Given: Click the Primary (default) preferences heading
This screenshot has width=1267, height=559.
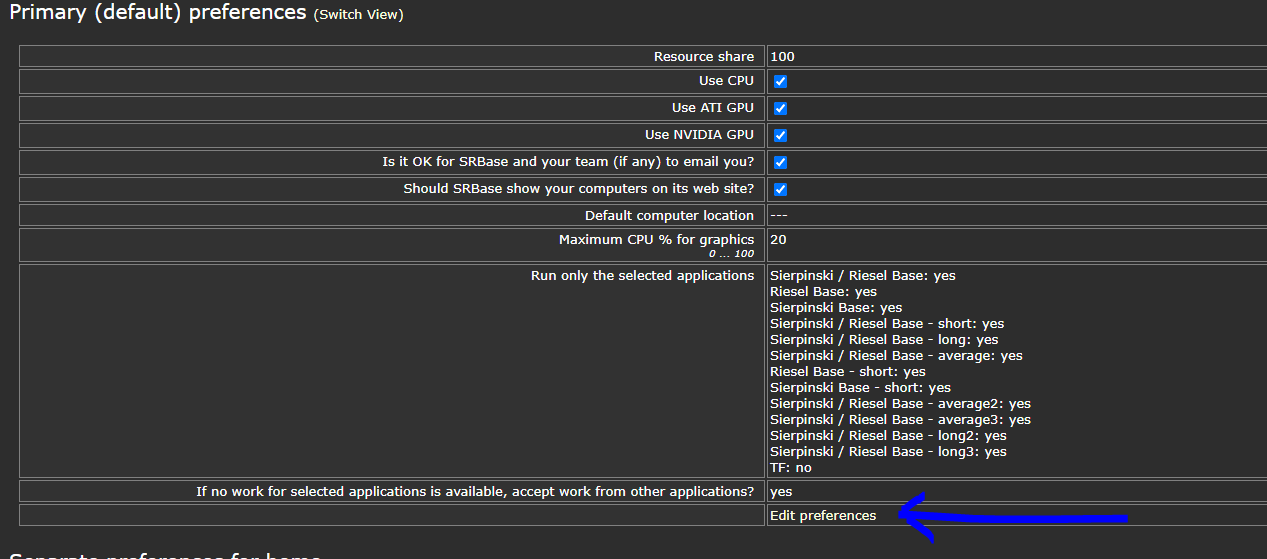Looking at the screenshot, I should click(x=157, y=13).
